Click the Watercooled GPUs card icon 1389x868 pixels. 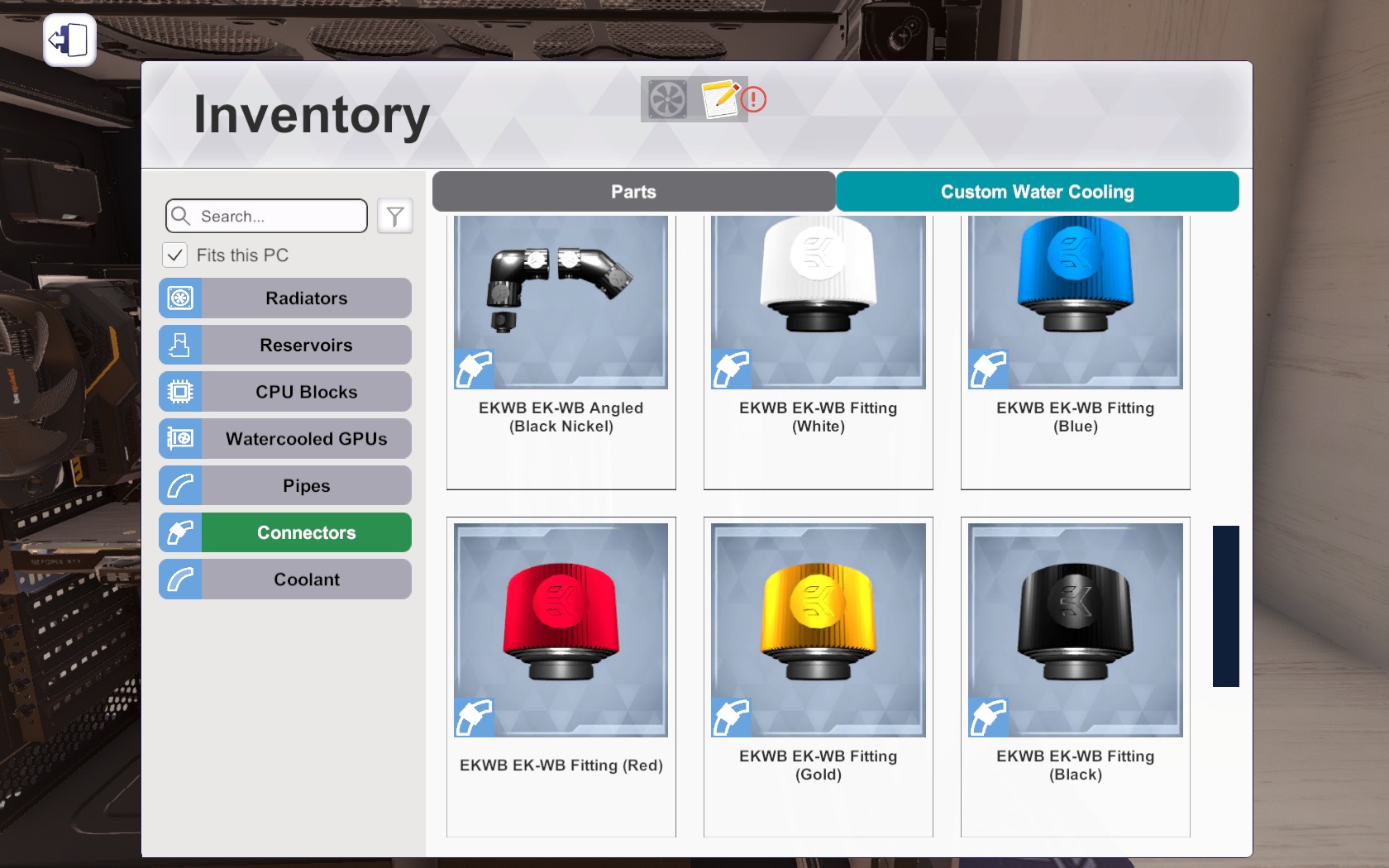click(x=180, y=438)
